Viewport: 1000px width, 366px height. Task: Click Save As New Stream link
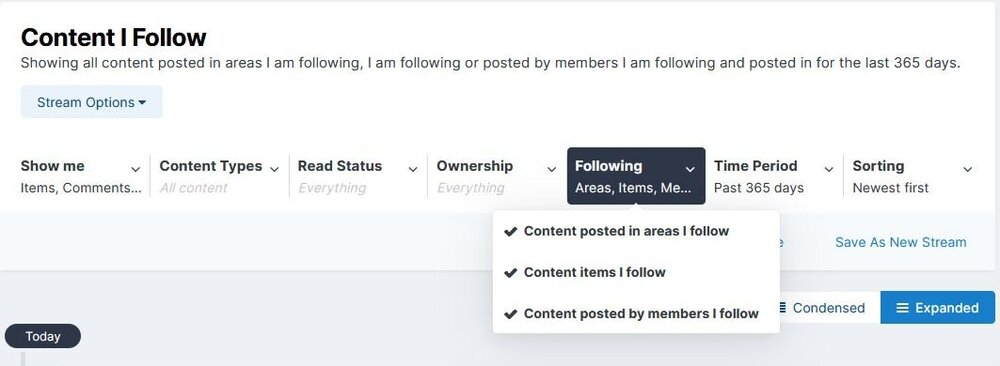901,242
